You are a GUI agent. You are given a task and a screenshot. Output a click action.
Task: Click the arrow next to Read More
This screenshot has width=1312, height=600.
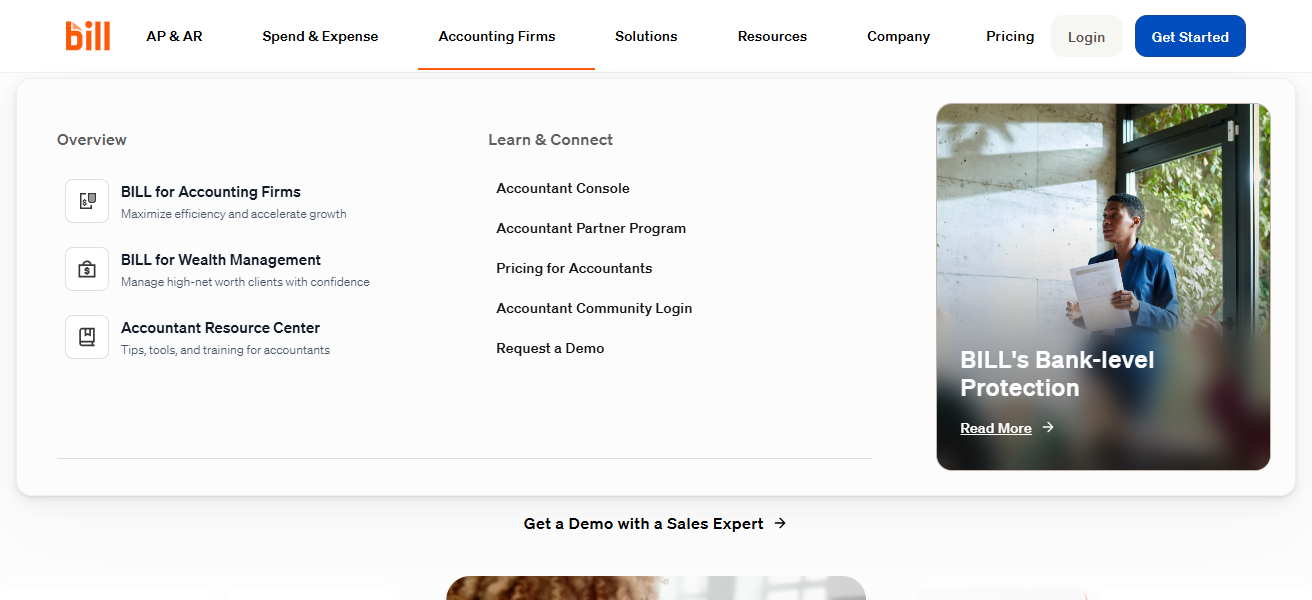[x=1048, y=427]
